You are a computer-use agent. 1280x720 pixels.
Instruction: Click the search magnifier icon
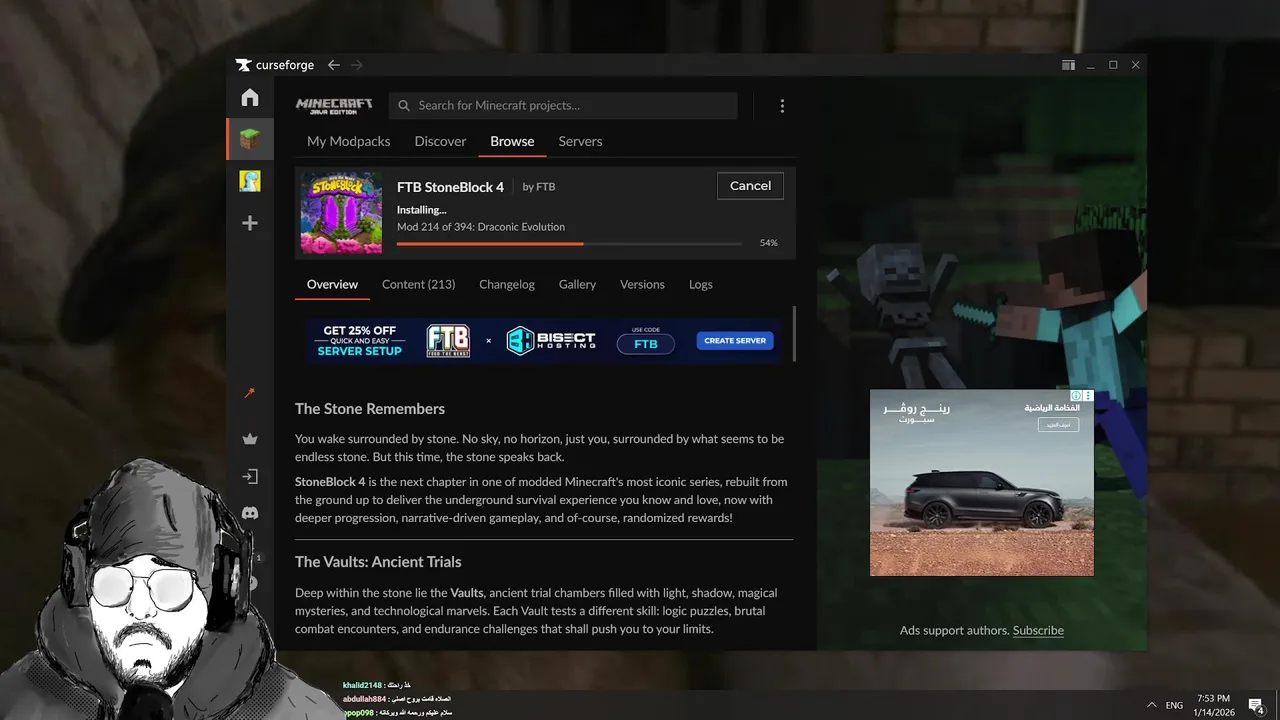[403, 105]
